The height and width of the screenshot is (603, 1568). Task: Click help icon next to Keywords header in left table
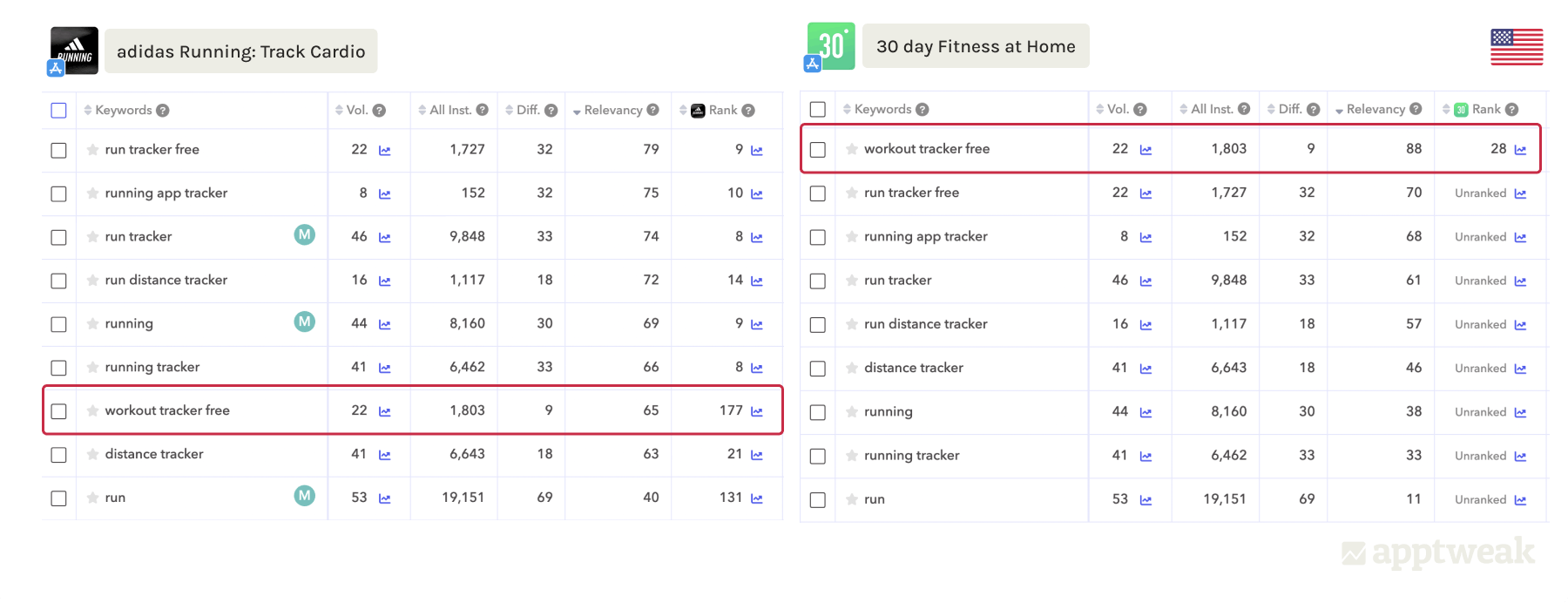coord(163,111)
